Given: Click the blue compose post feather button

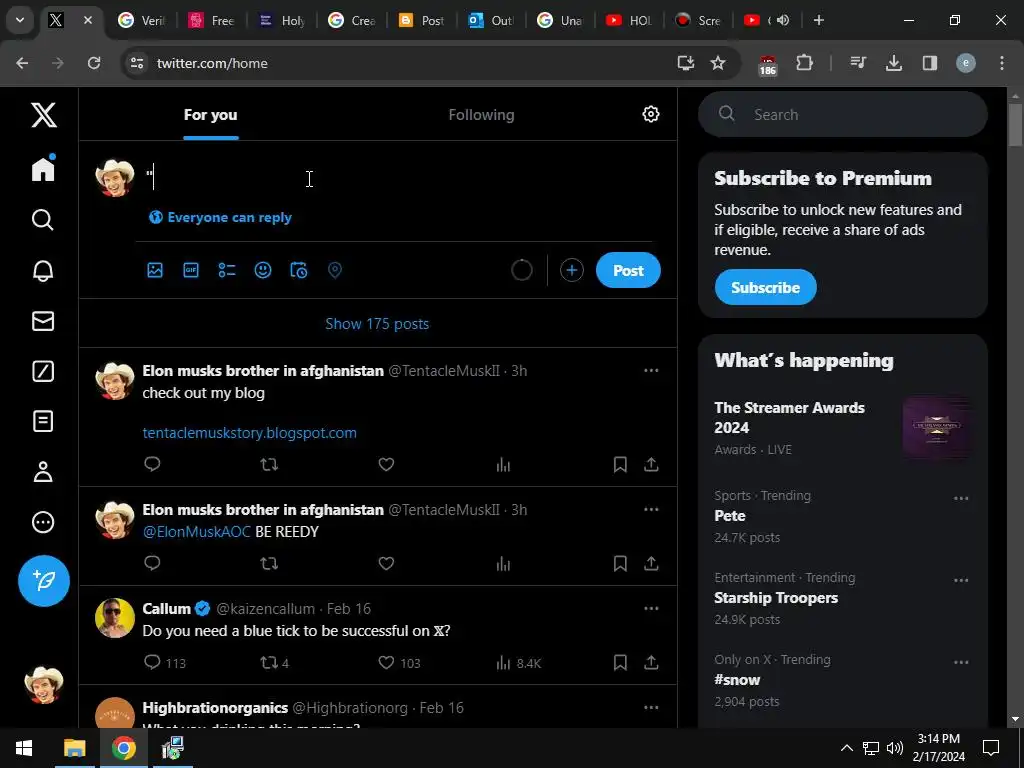Looking at the screenshot, I should (44, 581).
